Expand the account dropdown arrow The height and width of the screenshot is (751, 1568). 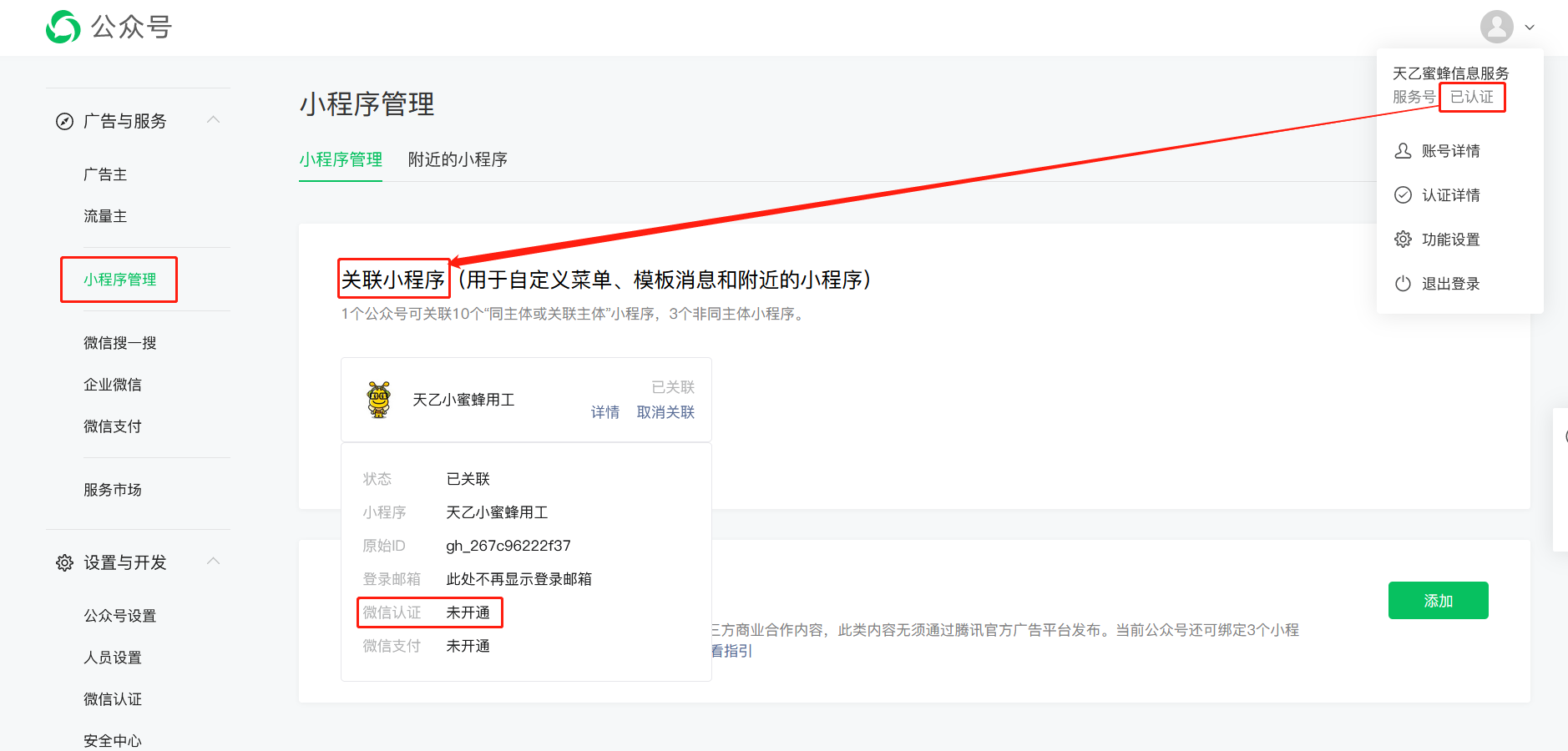1530,28
